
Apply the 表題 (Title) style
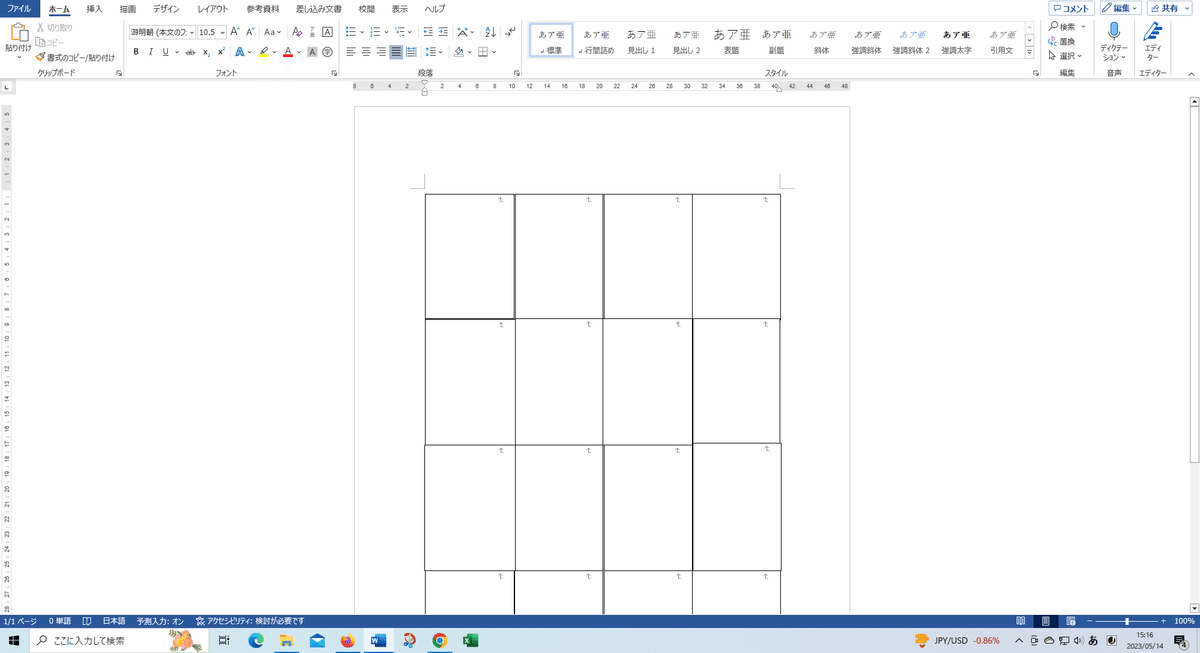731,40
